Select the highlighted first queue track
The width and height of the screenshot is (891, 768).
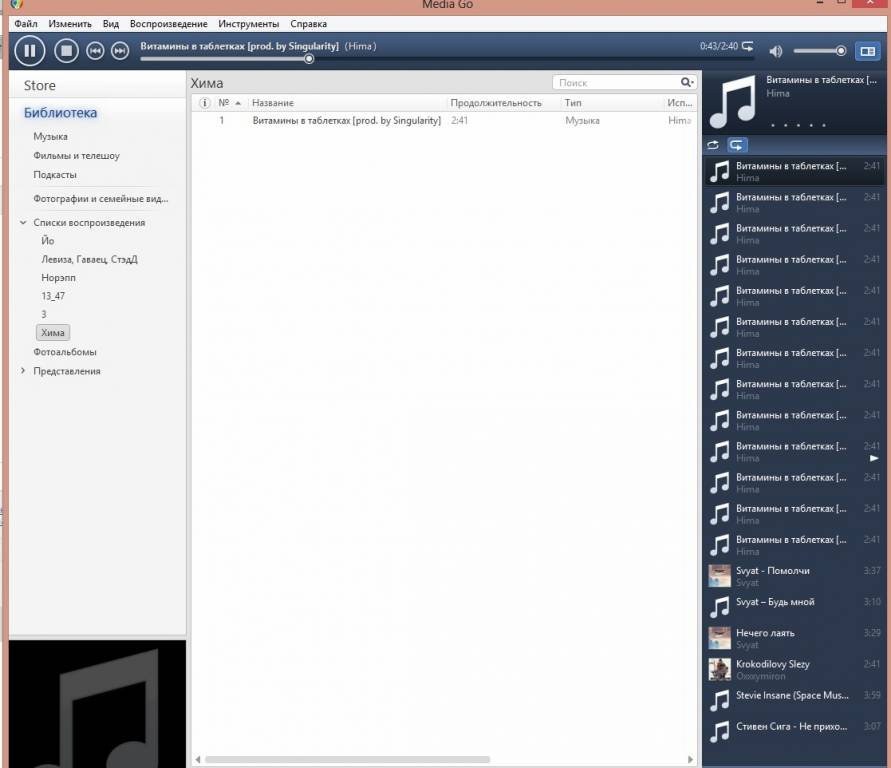(794, 171)
